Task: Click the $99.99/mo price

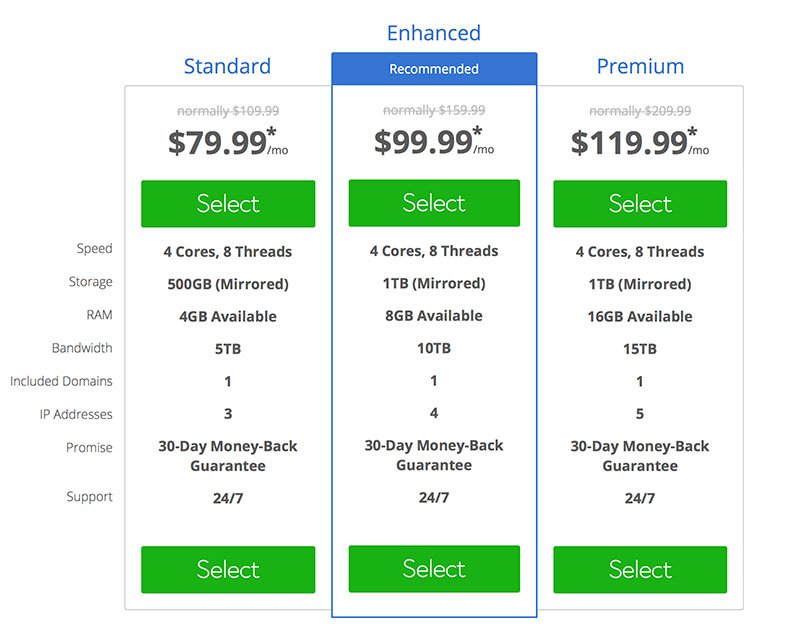Action: (434, 142)
